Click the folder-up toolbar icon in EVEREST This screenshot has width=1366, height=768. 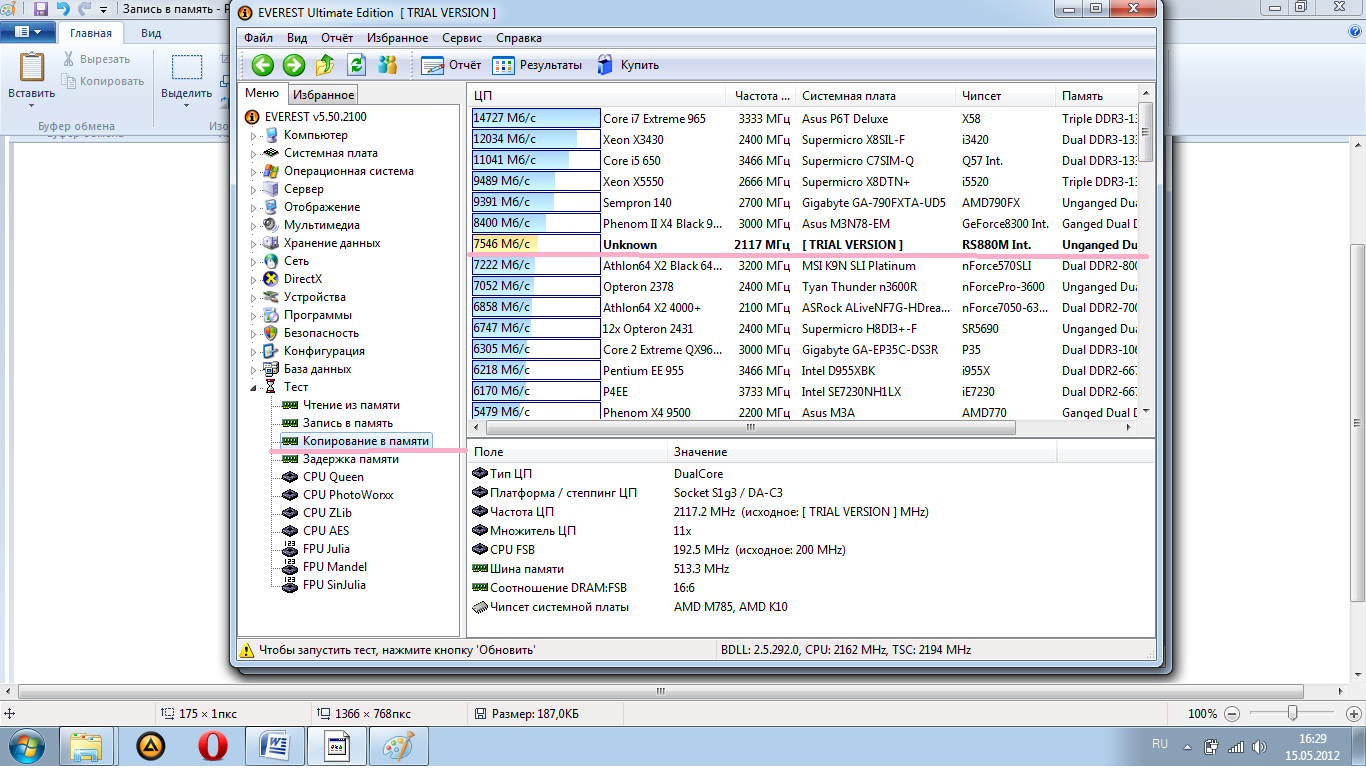325,65
